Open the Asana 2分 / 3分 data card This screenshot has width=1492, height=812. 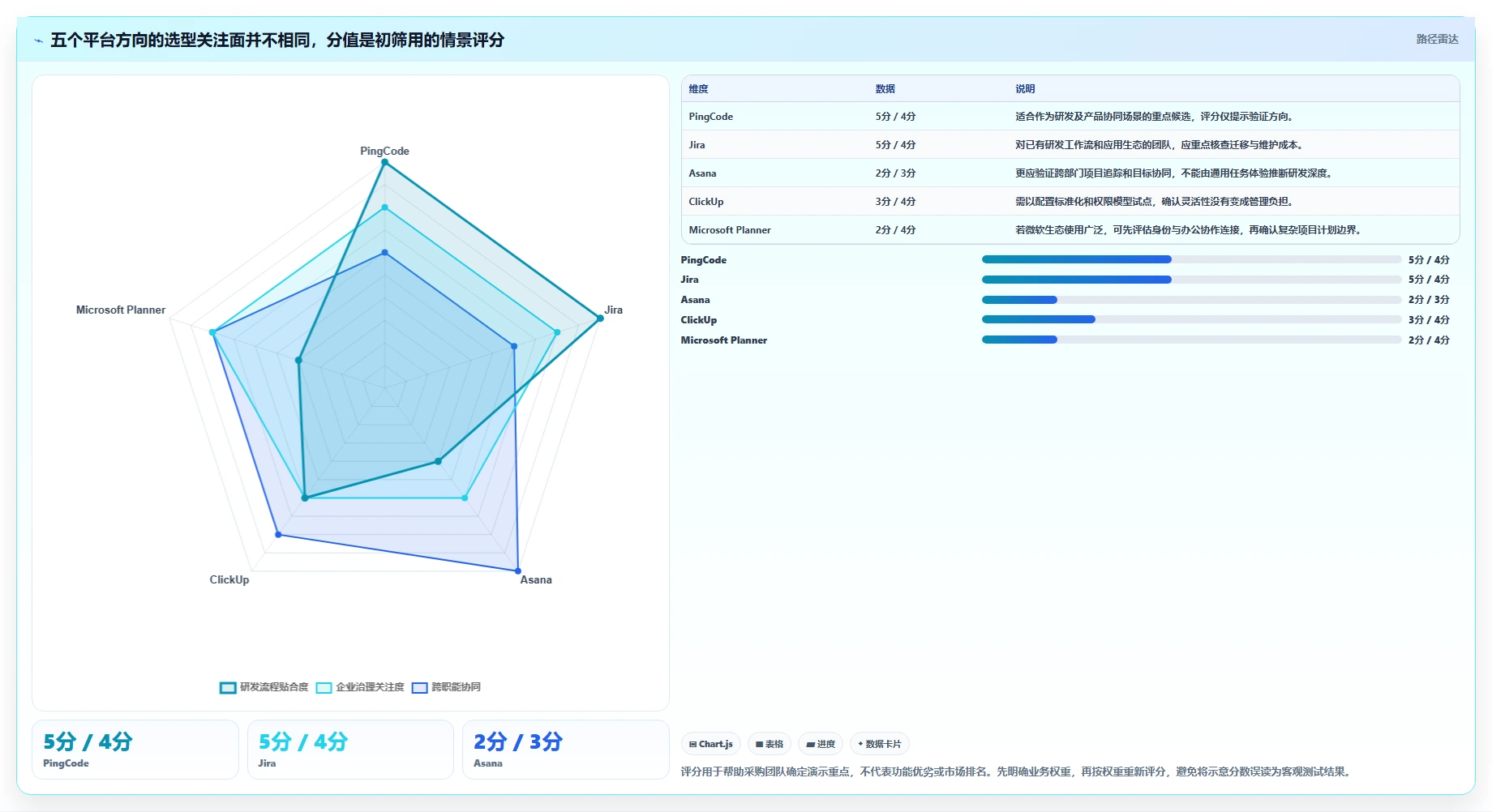point(565,750)
